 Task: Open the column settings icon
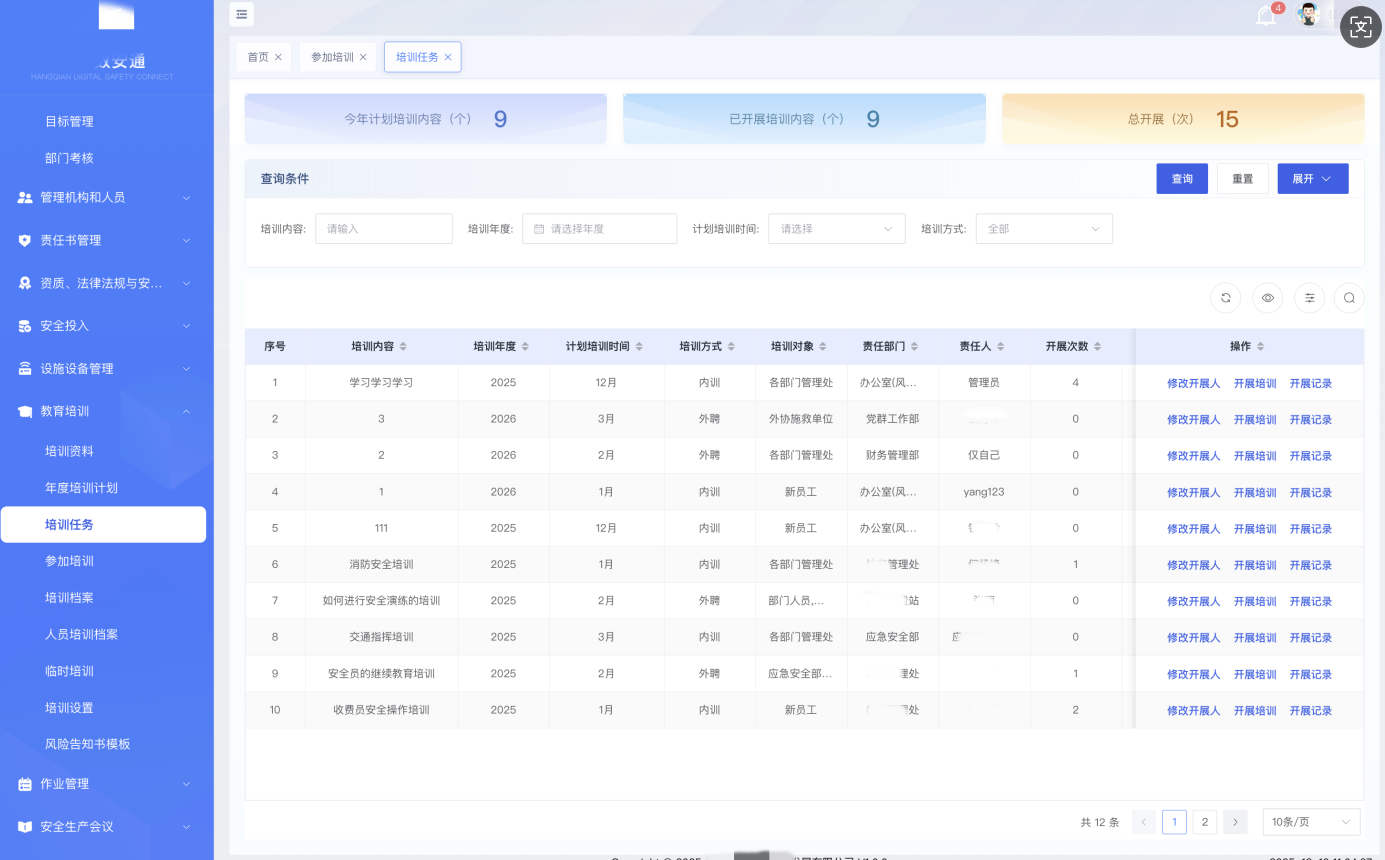pos(1309,297)
